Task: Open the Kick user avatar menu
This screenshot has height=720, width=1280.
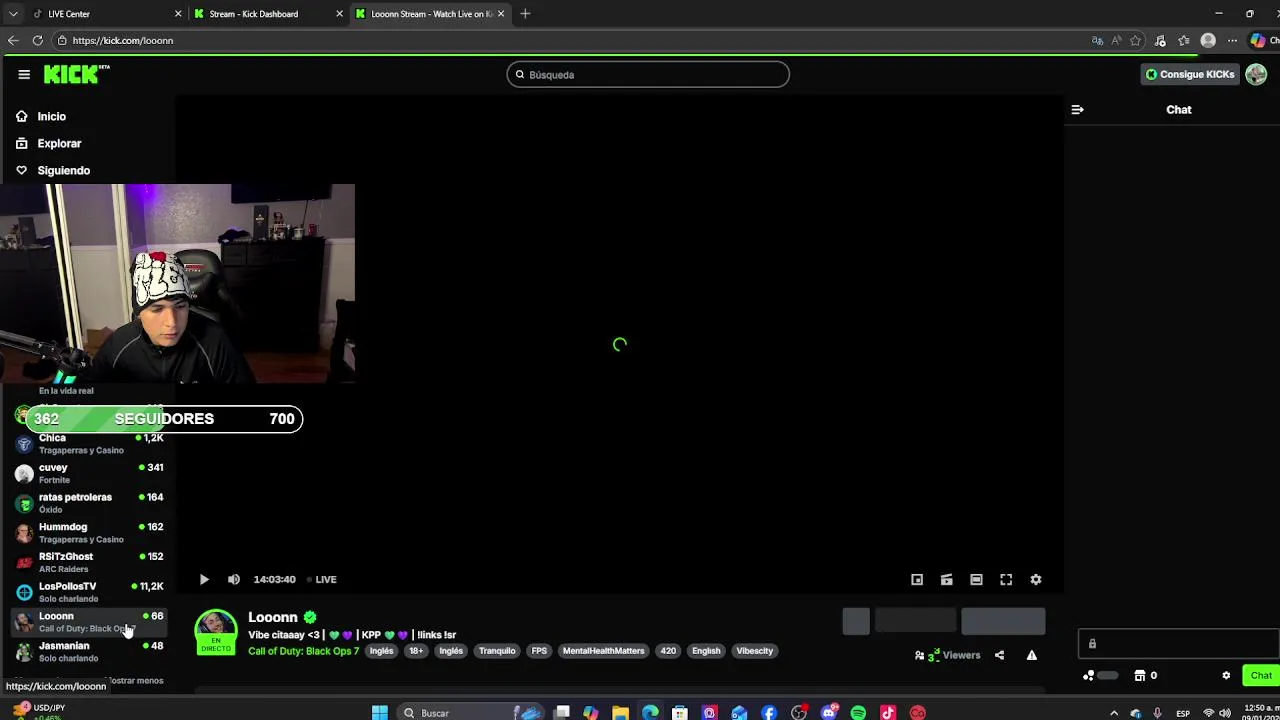Action: click(1257, 74)
